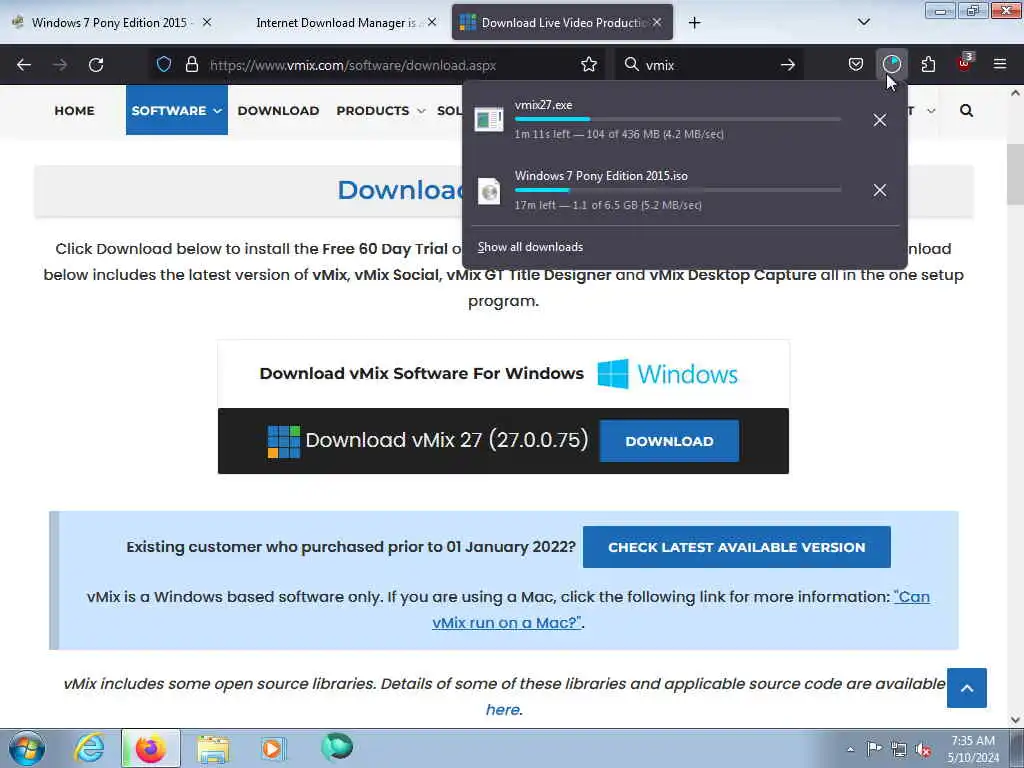Open the red extension with the badge
The height and width of the screenshot is (768, 1024).
click(965, 63)
